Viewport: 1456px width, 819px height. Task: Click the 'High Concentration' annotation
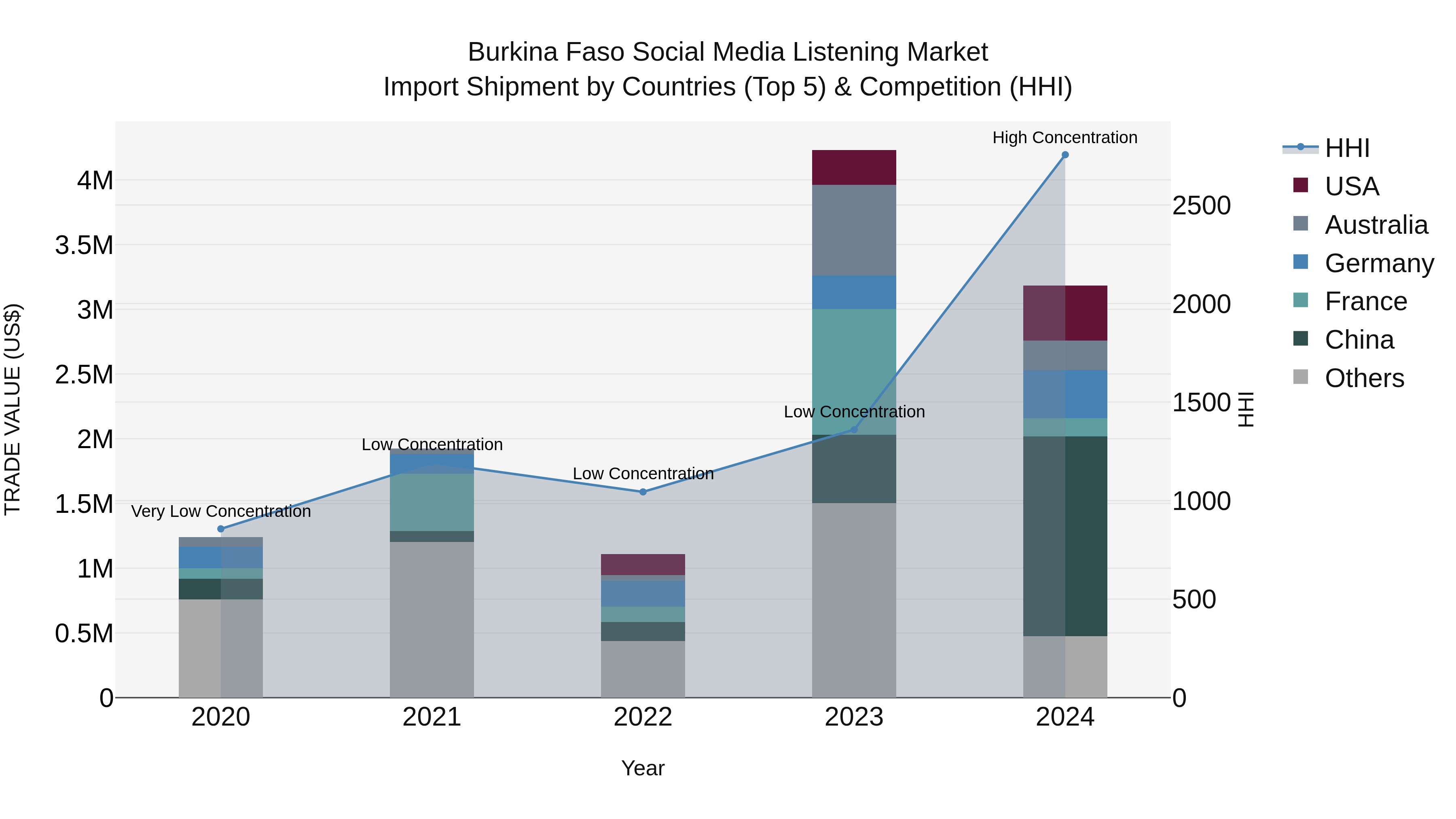pyautogui.click(x=1065, y=138)
